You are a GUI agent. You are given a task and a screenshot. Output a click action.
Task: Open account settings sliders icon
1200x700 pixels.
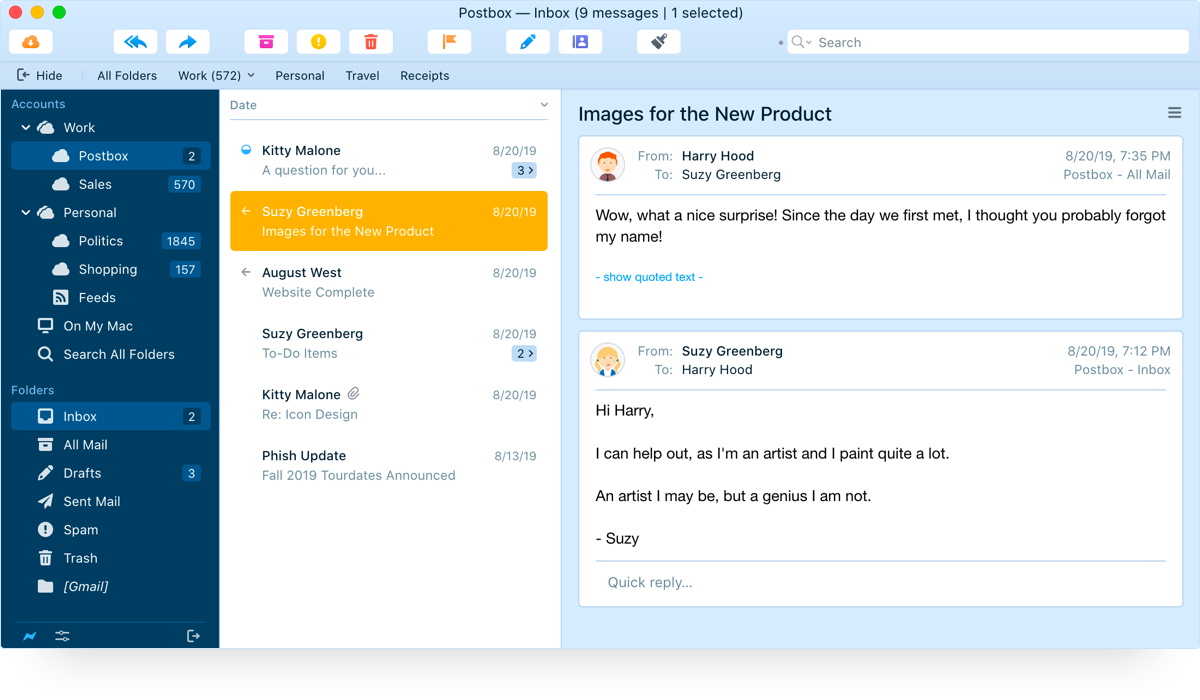tap(62, 636)
